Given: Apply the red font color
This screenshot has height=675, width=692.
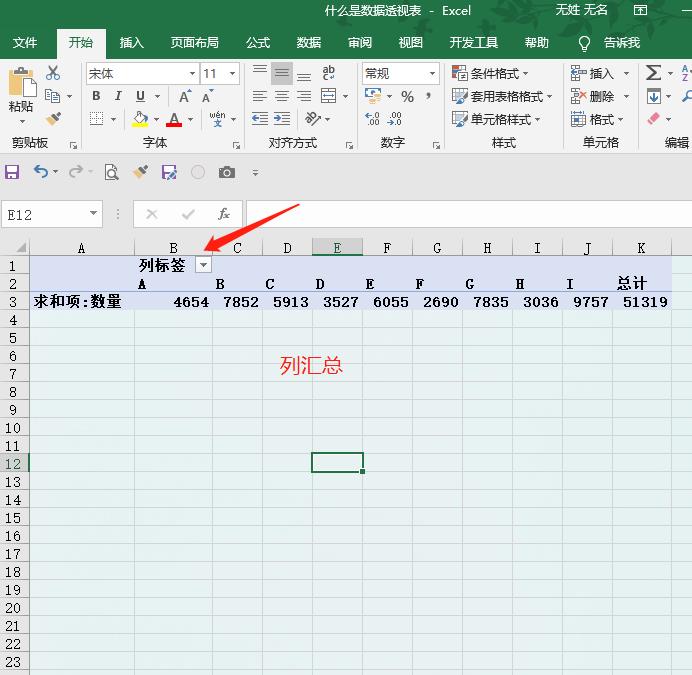Looking at the screenshot, I should pyautogui.click(x=174, y=119).
